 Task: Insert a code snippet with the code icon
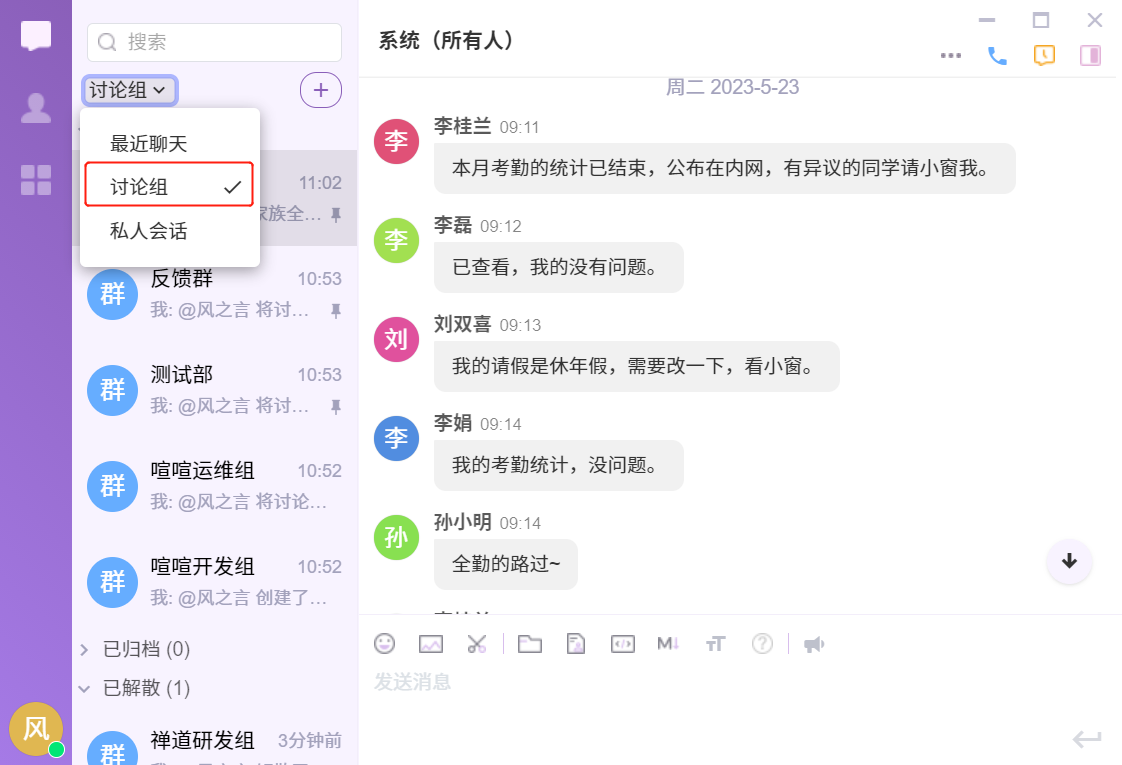(622, 644)
